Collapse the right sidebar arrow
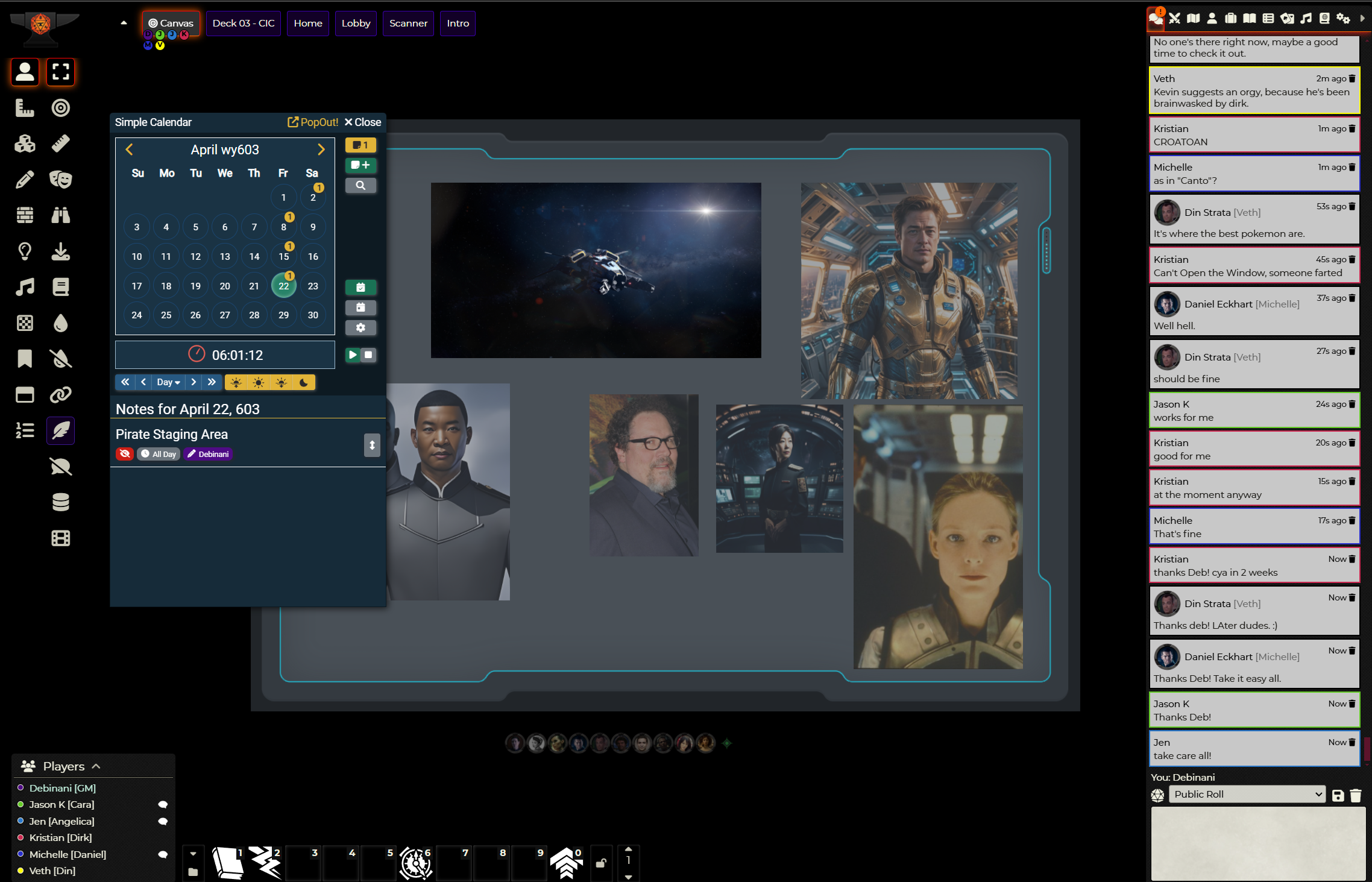The image size is (1372, 882). [1362, 19]
